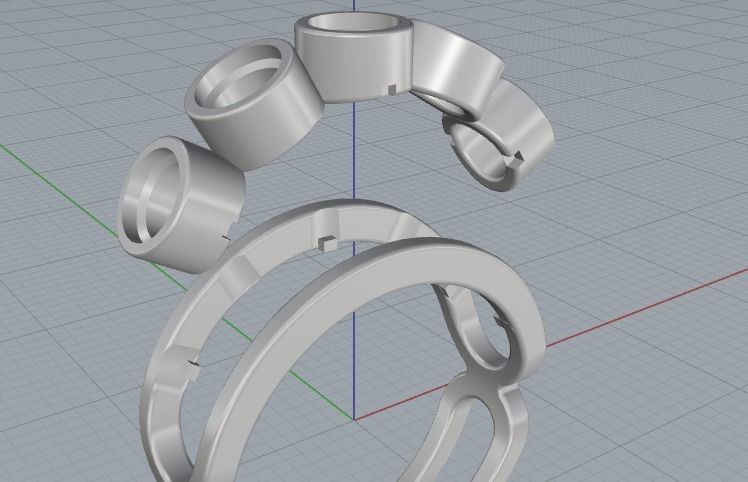Click the blue Z axis line

pyautogui.click(x=354, y=153)
